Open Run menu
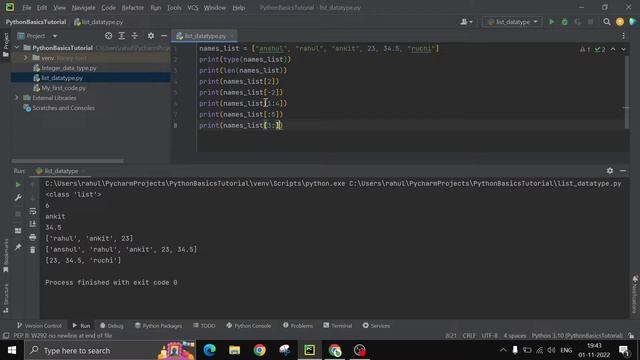The image size is (640, 360). [x=156, y=8]
